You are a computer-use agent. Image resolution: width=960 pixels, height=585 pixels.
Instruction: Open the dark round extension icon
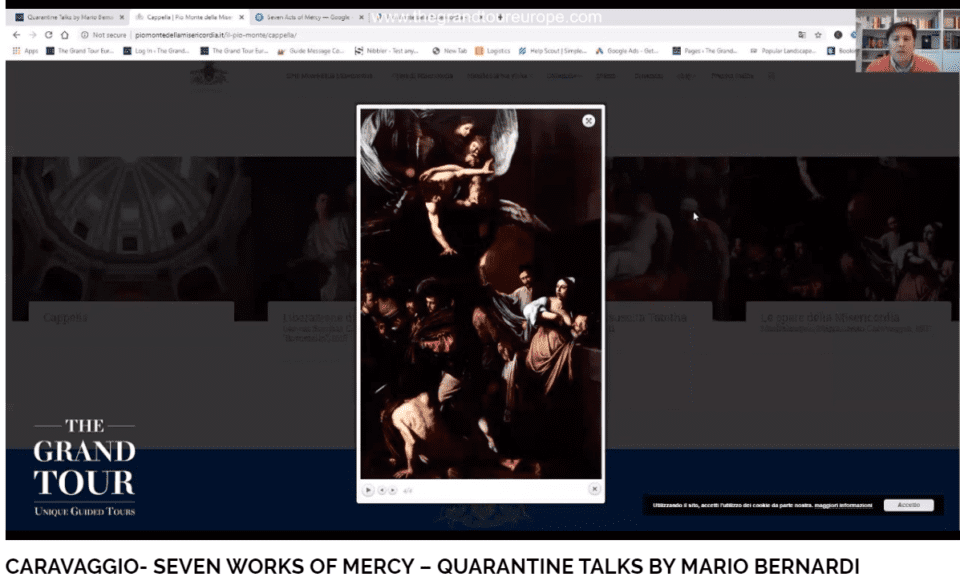tap(838, 35)
